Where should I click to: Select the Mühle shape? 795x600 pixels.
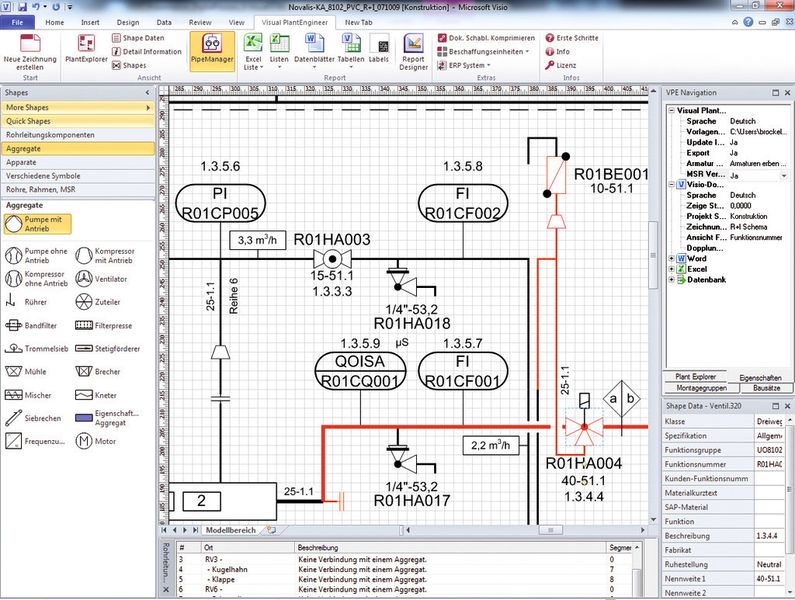click(25, 372)
